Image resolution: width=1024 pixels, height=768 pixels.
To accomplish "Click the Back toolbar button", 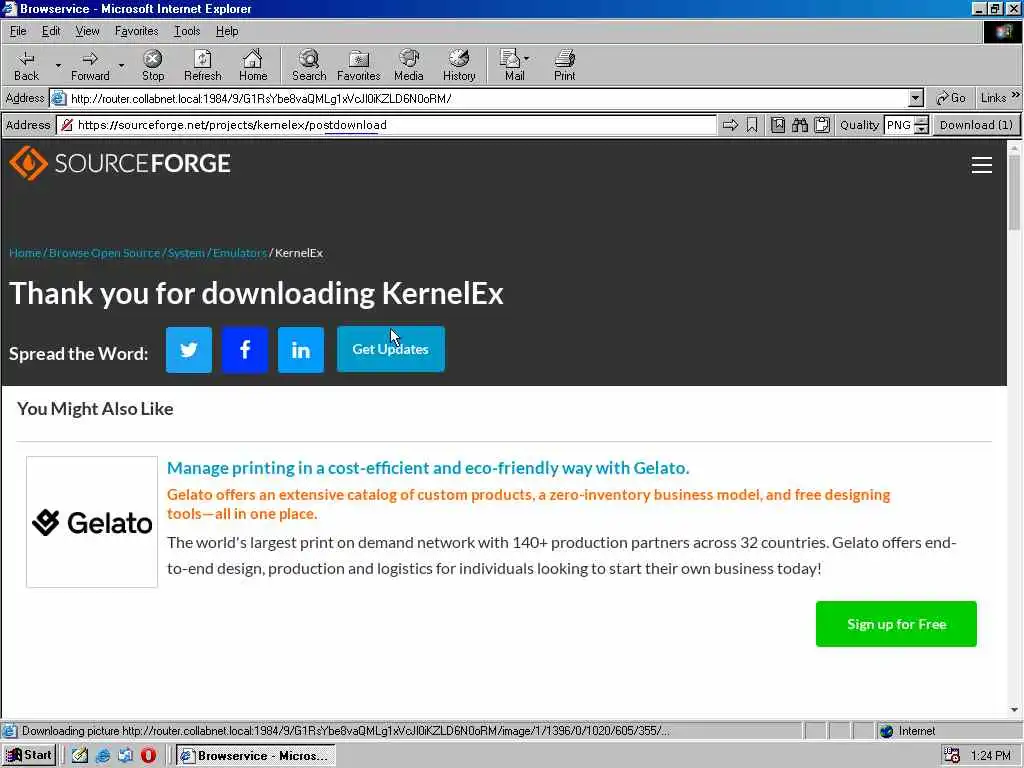I will tap(26, 65).
